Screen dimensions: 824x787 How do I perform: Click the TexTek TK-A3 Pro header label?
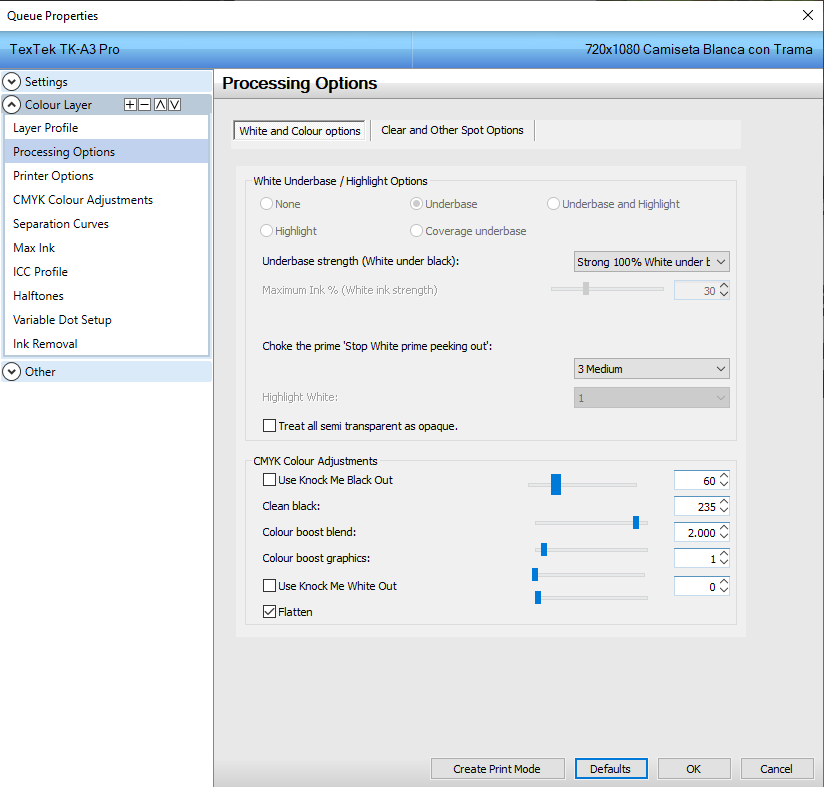(65, 49)
